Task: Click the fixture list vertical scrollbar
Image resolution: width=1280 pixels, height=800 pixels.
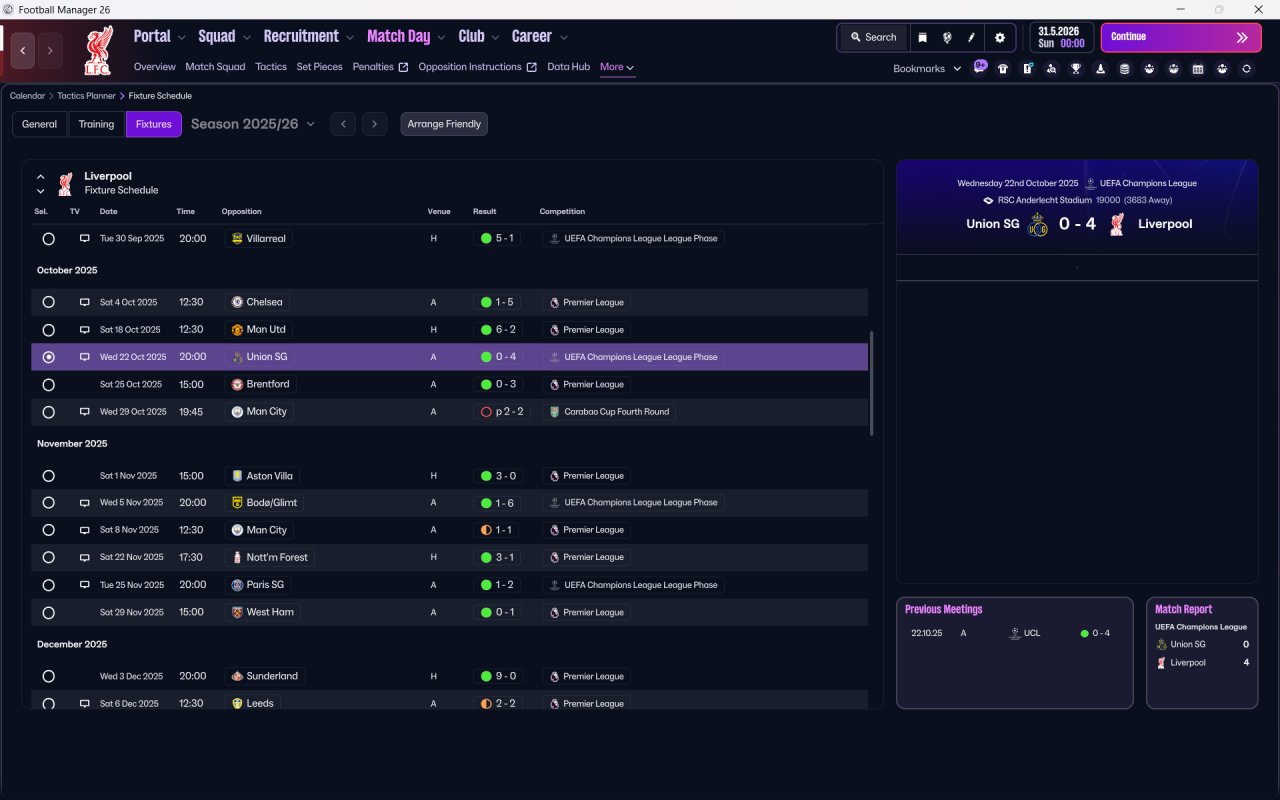Action: click(x=872, y=383)
